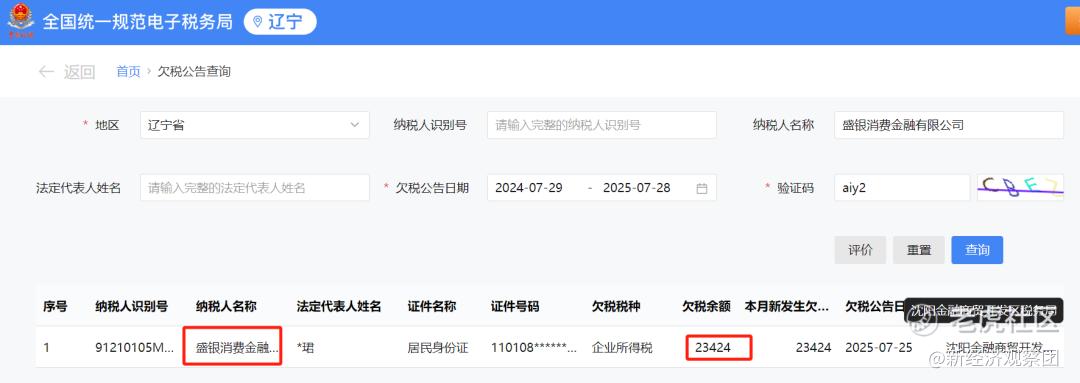Click the taxpayer ID cell 91210105M...
Viewport: 1080px width, 383px height.
[135, 347]
